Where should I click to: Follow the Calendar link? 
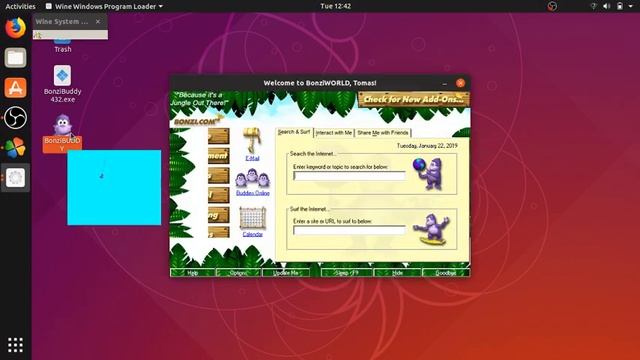[x=253, y=234]
